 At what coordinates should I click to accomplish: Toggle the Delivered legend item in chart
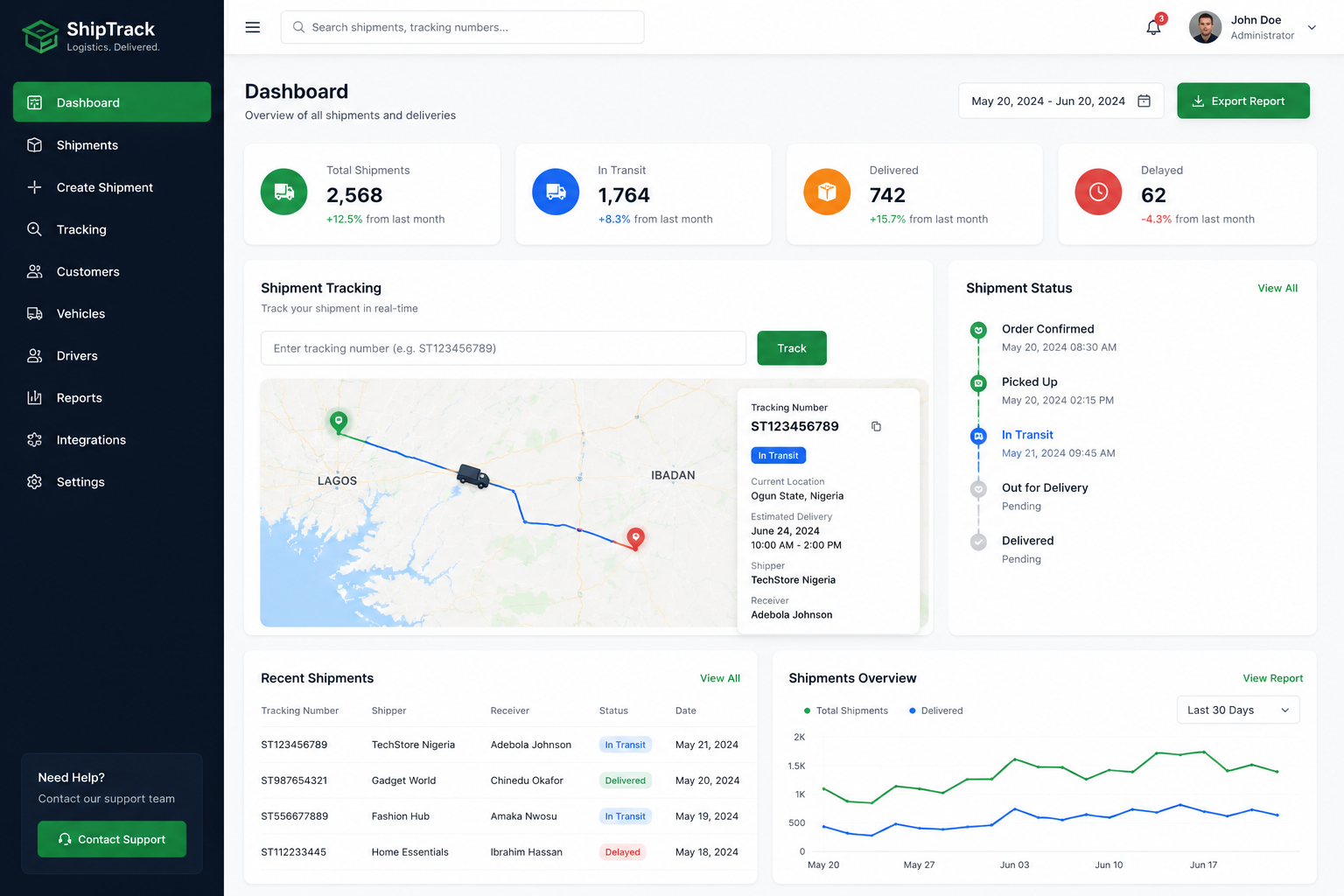(x=935, y=710)
